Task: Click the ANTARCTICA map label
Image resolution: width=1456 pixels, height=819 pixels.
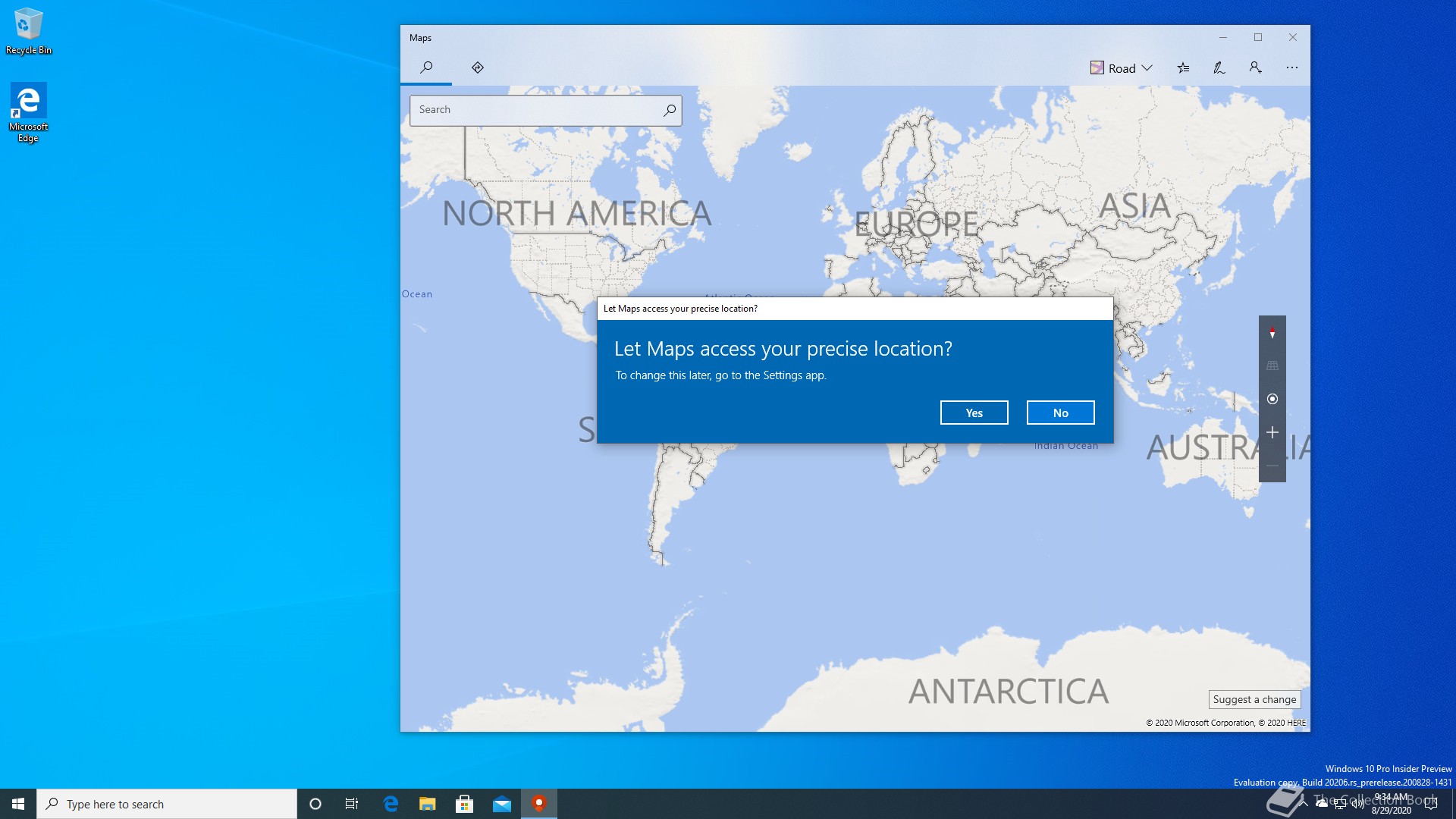Action: pyautogui.click(x=1009, y=691)
